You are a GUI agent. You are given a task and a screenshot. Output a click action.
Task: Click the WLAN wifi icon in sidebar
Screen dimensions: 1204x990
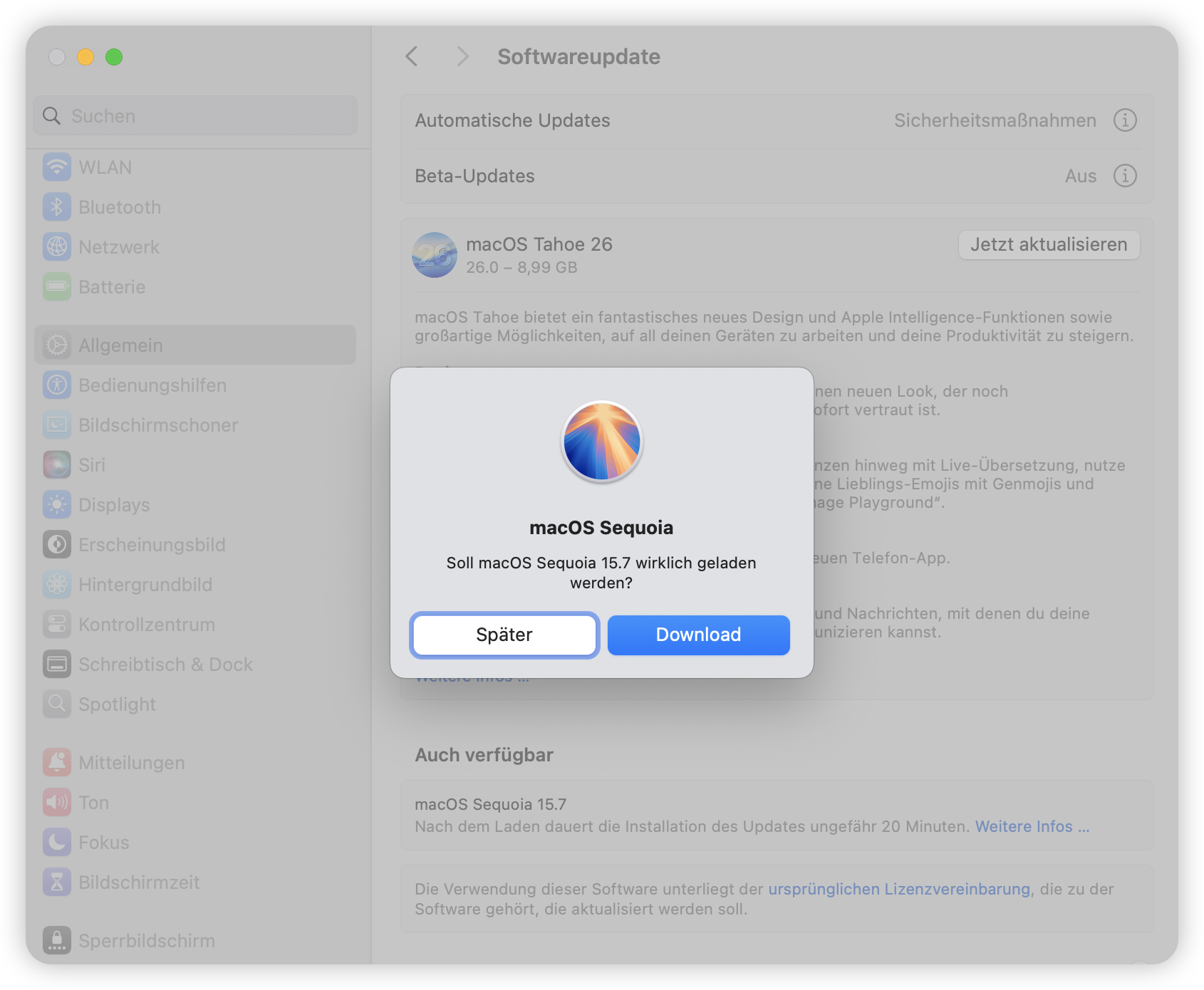point(57,167)
